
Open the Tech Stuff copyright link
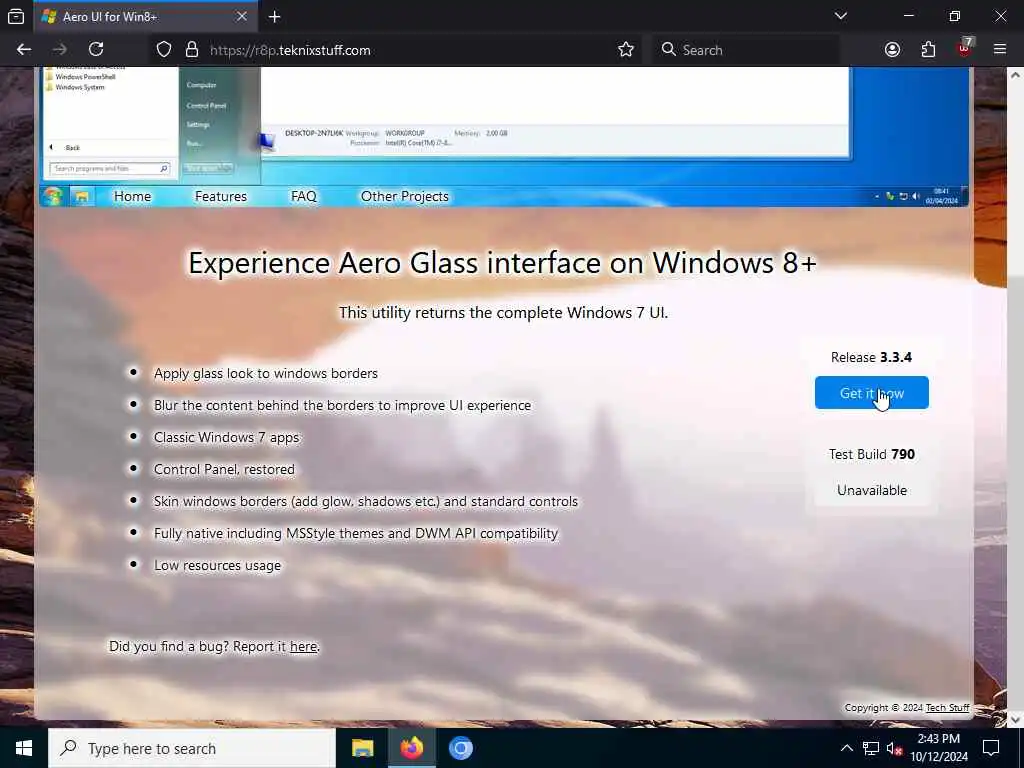(948, 708)
